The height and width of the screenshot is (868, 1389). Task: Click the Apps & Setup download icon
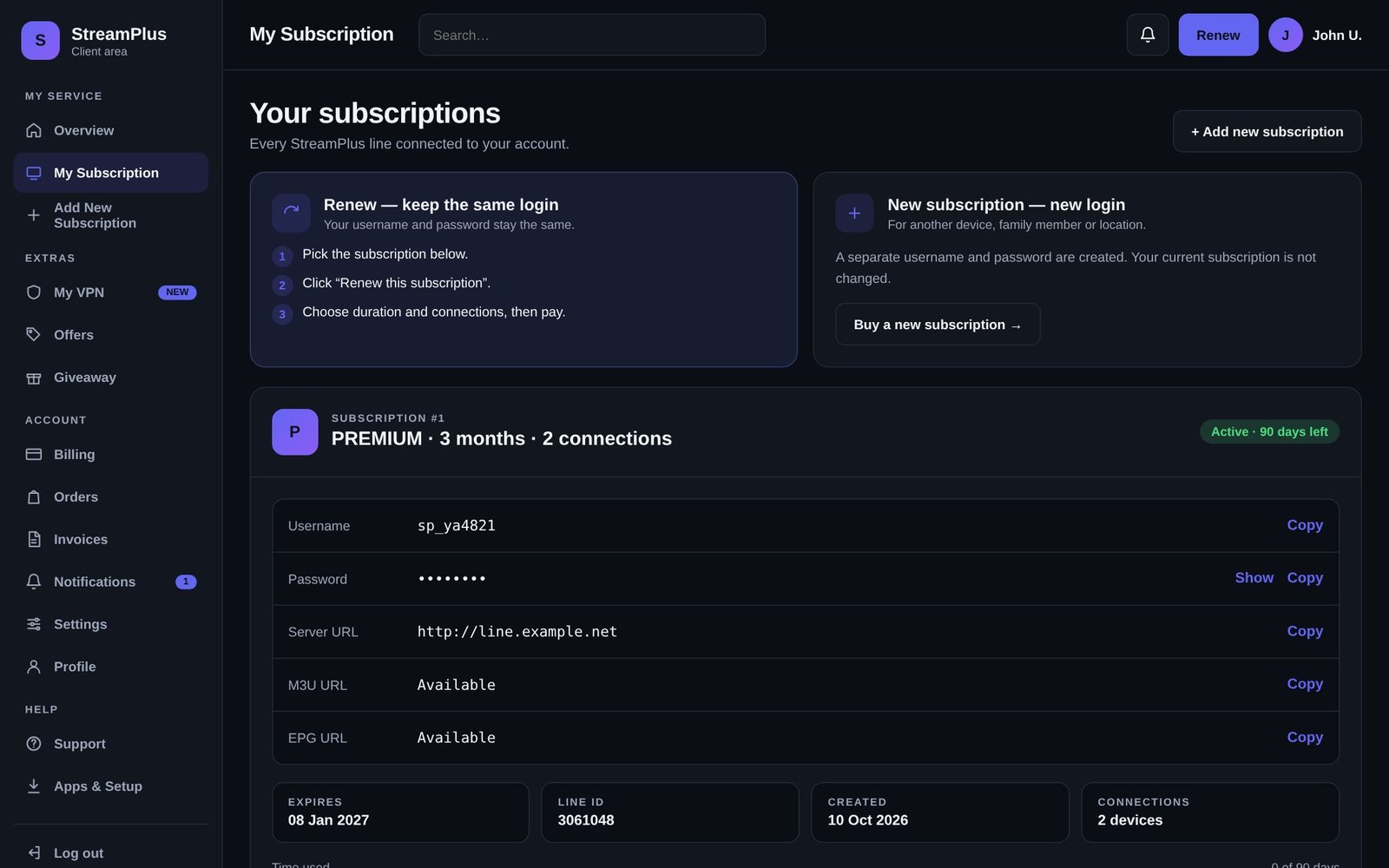click(x=34, y=786)
